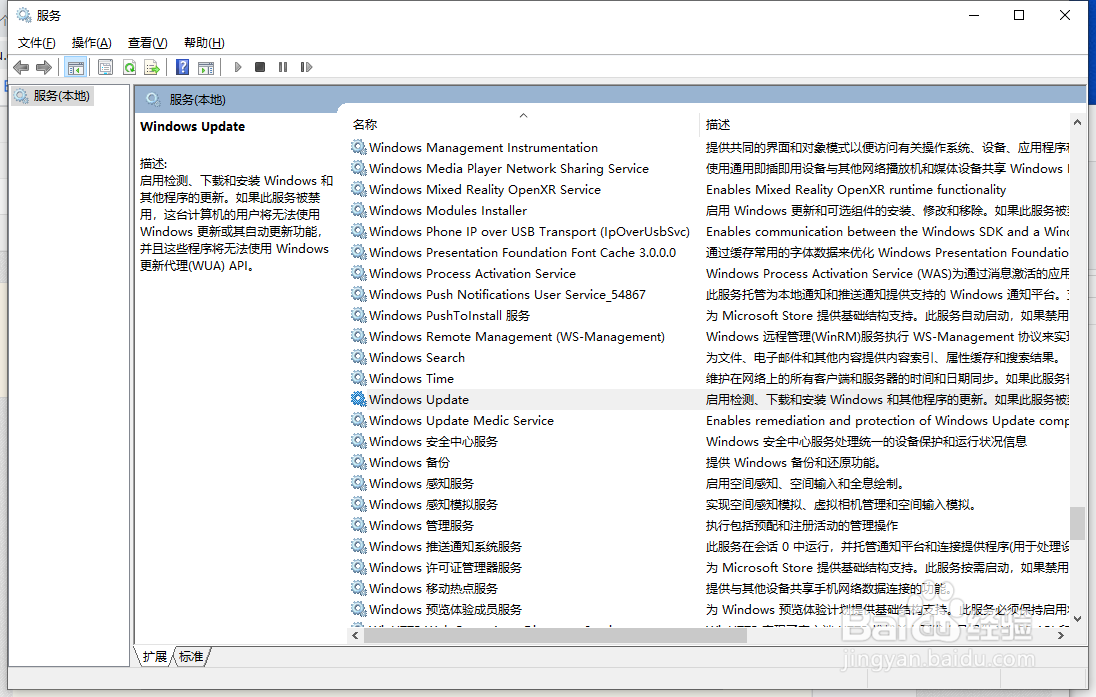This screenshot has height=697, width=1096.
Task: Click the vertical scrollbar thumb
Action: (1077, 523)
